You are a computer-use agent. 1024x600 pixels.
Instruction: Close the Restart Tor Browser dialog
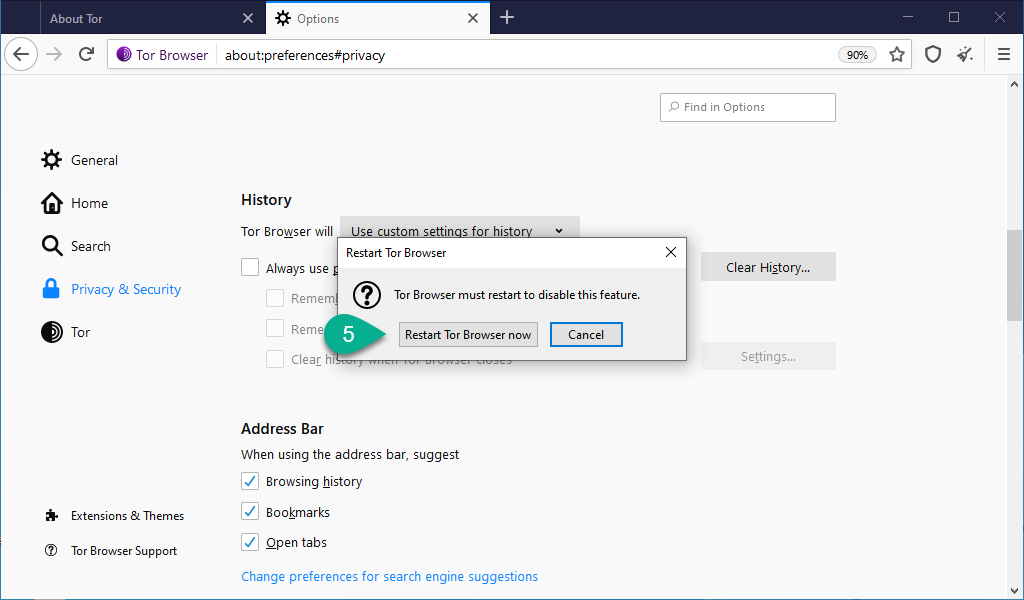pos(671,253)
